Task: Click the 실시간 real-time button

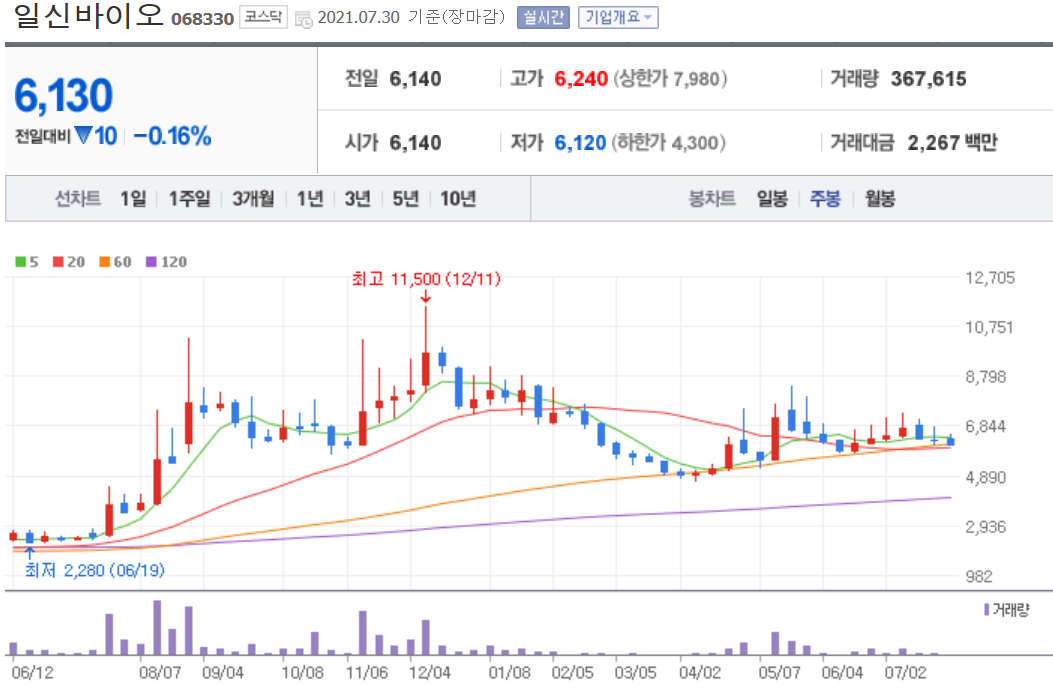Action: pyautogui.click(x=543, y=17)
